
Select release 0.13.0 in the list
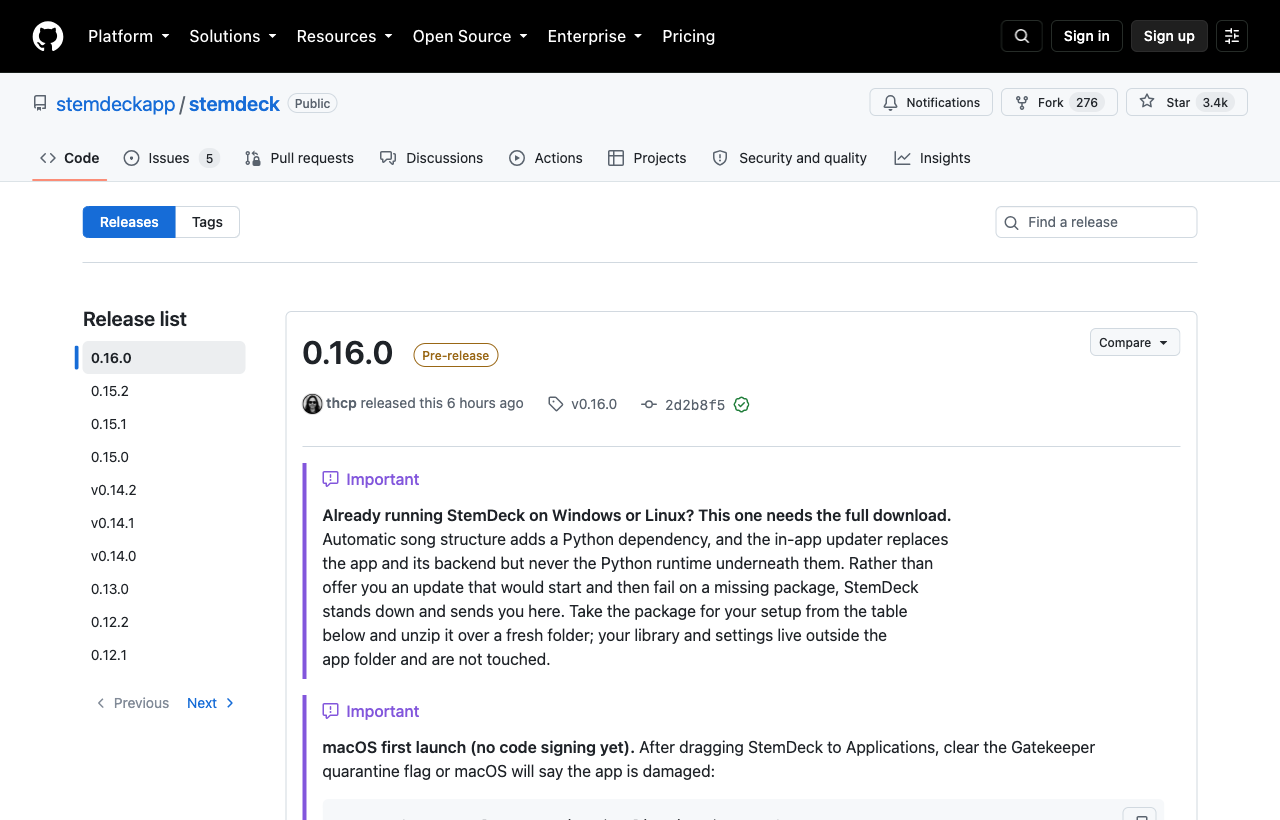point(164,589)
